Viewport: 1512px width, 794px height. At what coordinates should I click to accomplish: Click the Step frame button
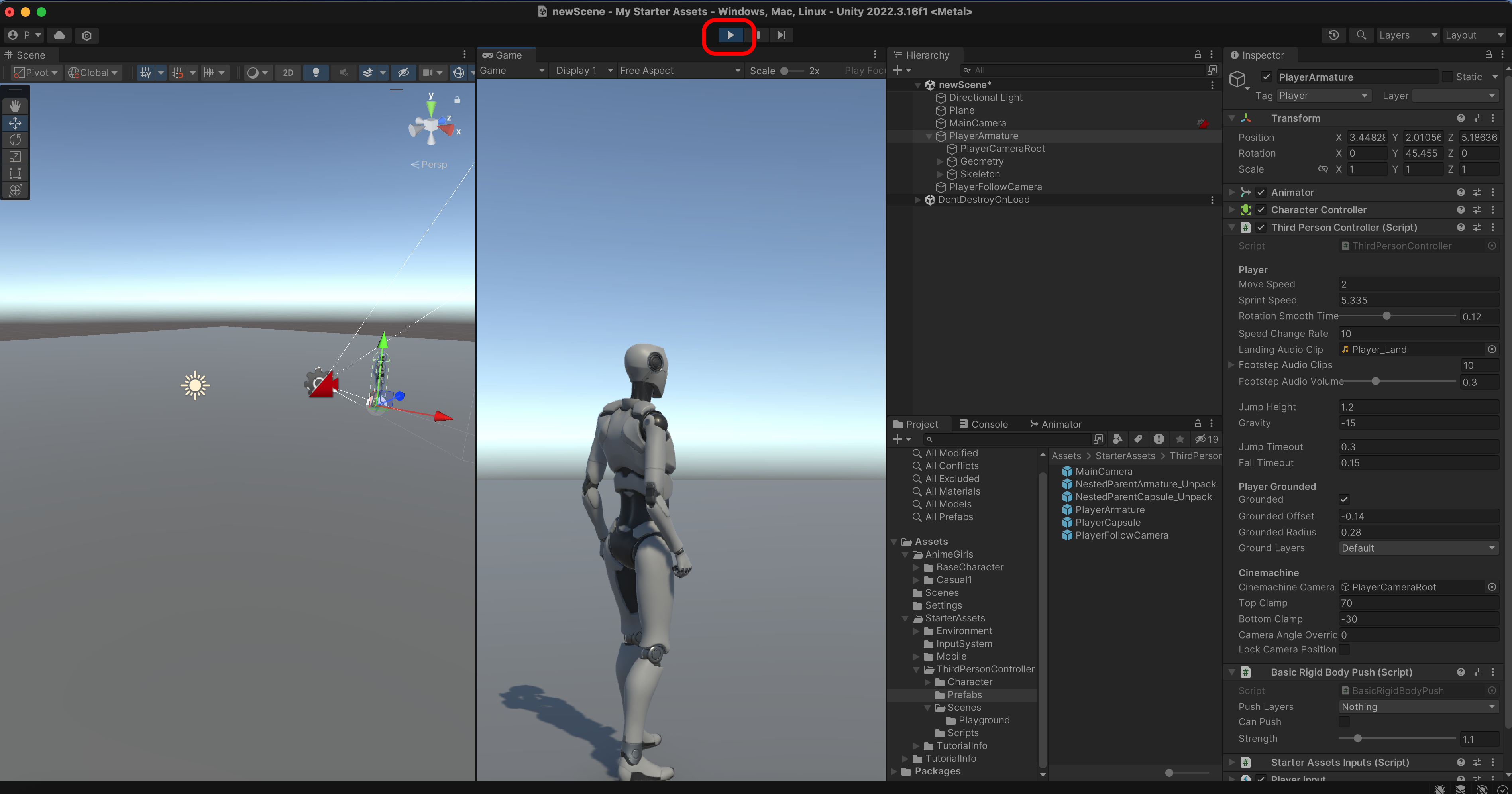click(781, 35)
